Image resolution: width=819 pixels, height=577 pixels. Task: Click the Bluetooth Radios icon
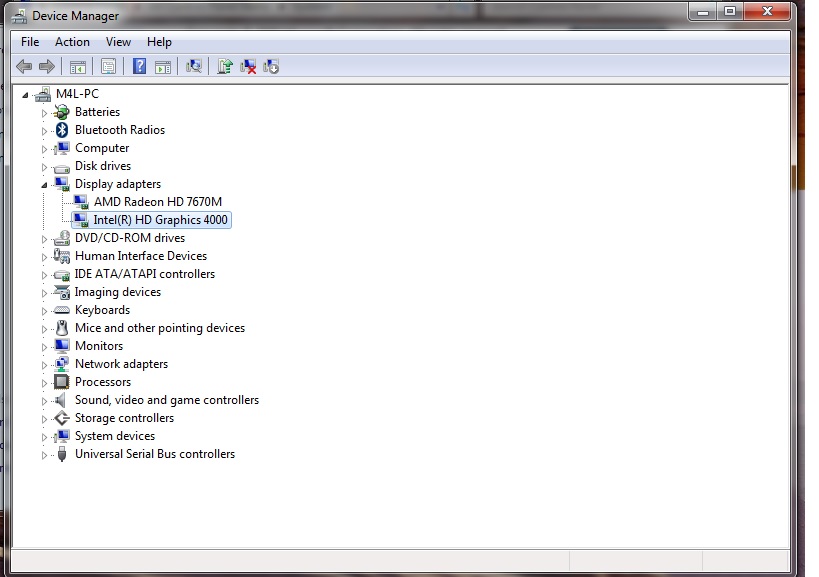coord(62,130)
